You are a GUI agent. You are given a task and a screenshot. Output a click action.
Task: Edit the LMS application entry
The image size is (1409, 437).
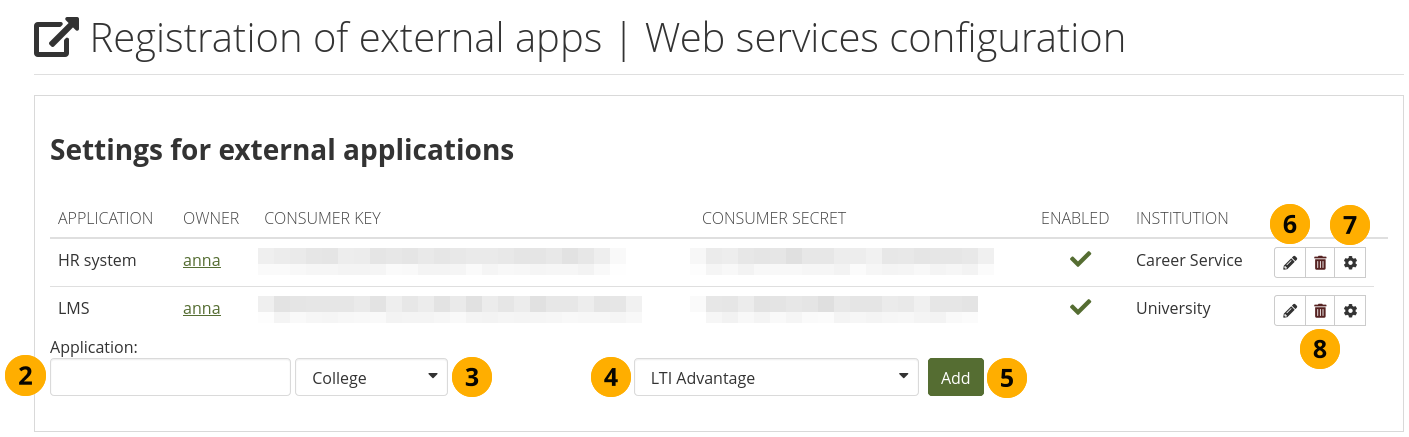(1289, 311)
